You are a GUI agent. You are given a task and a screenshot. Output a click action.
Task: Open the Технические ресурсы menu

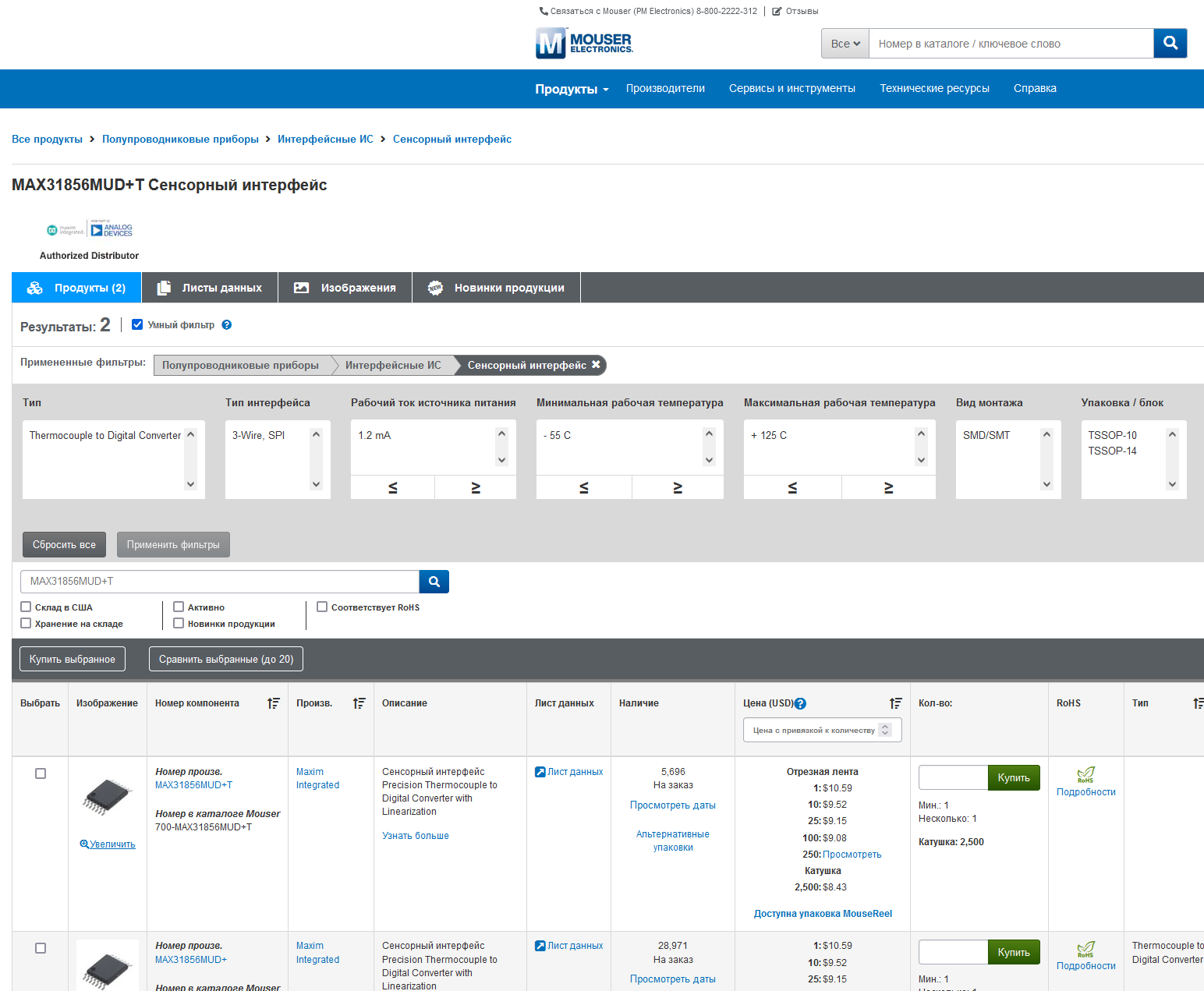(x=934, y=88)
